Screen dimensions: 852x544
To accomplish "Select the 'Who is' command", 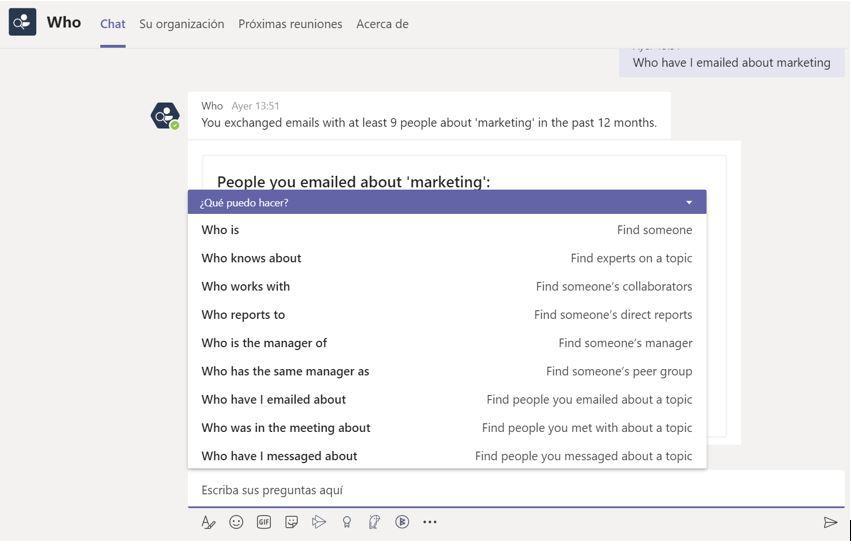I will pyautogui.click(x=447, y=230).
